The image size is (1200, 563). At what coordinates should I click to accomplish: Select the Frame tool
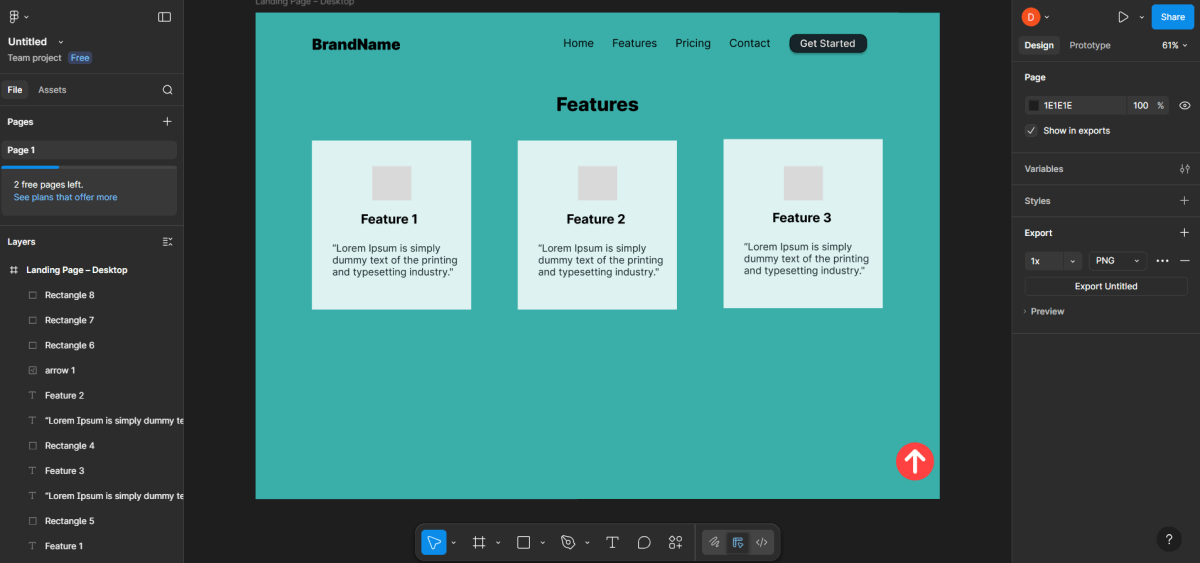tap(479, 542)
